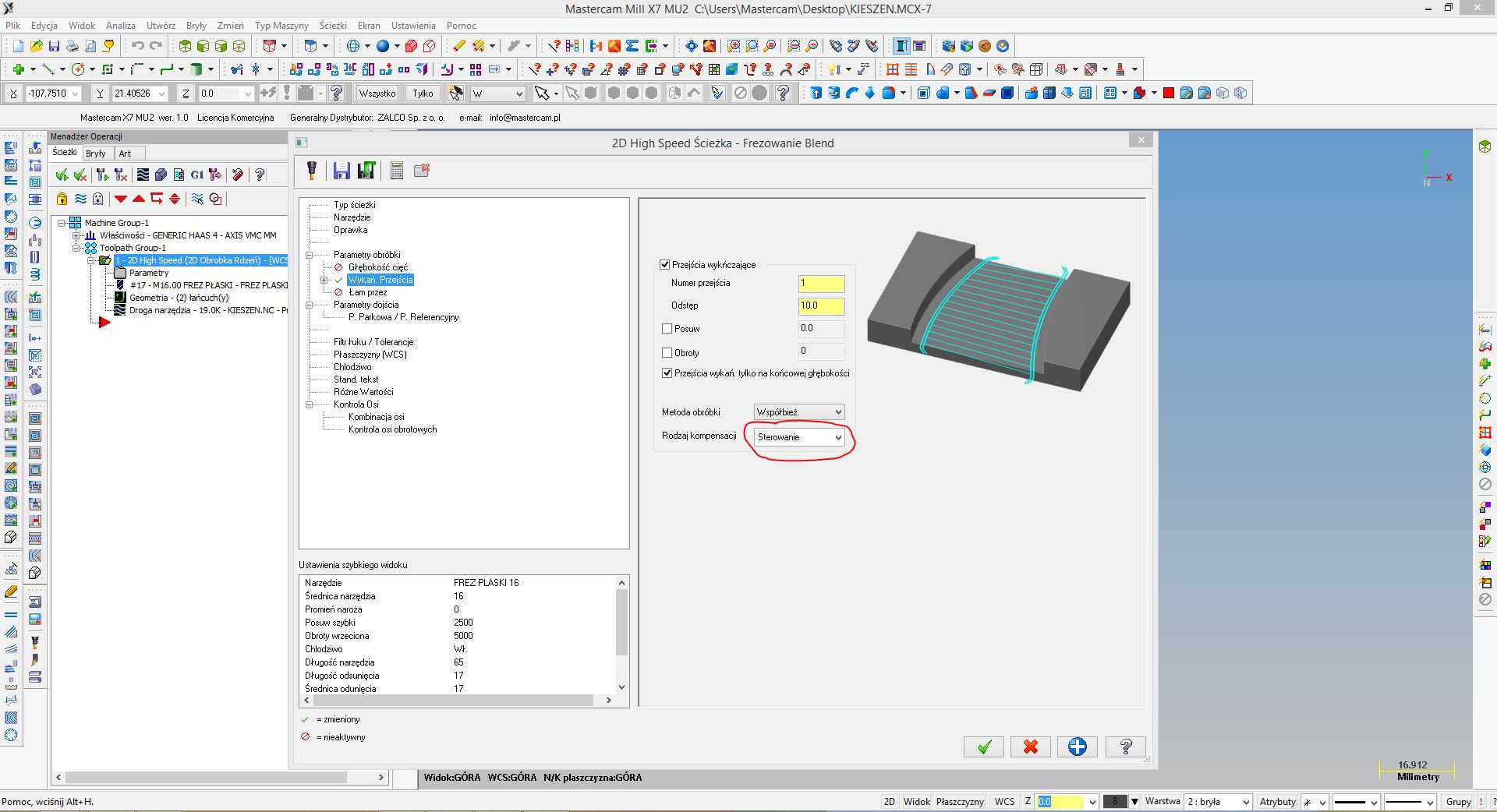This screenshot has width=1497, height=812.
Task: Open calculator icon in dialog toolbar
Action: pos(397,170)
